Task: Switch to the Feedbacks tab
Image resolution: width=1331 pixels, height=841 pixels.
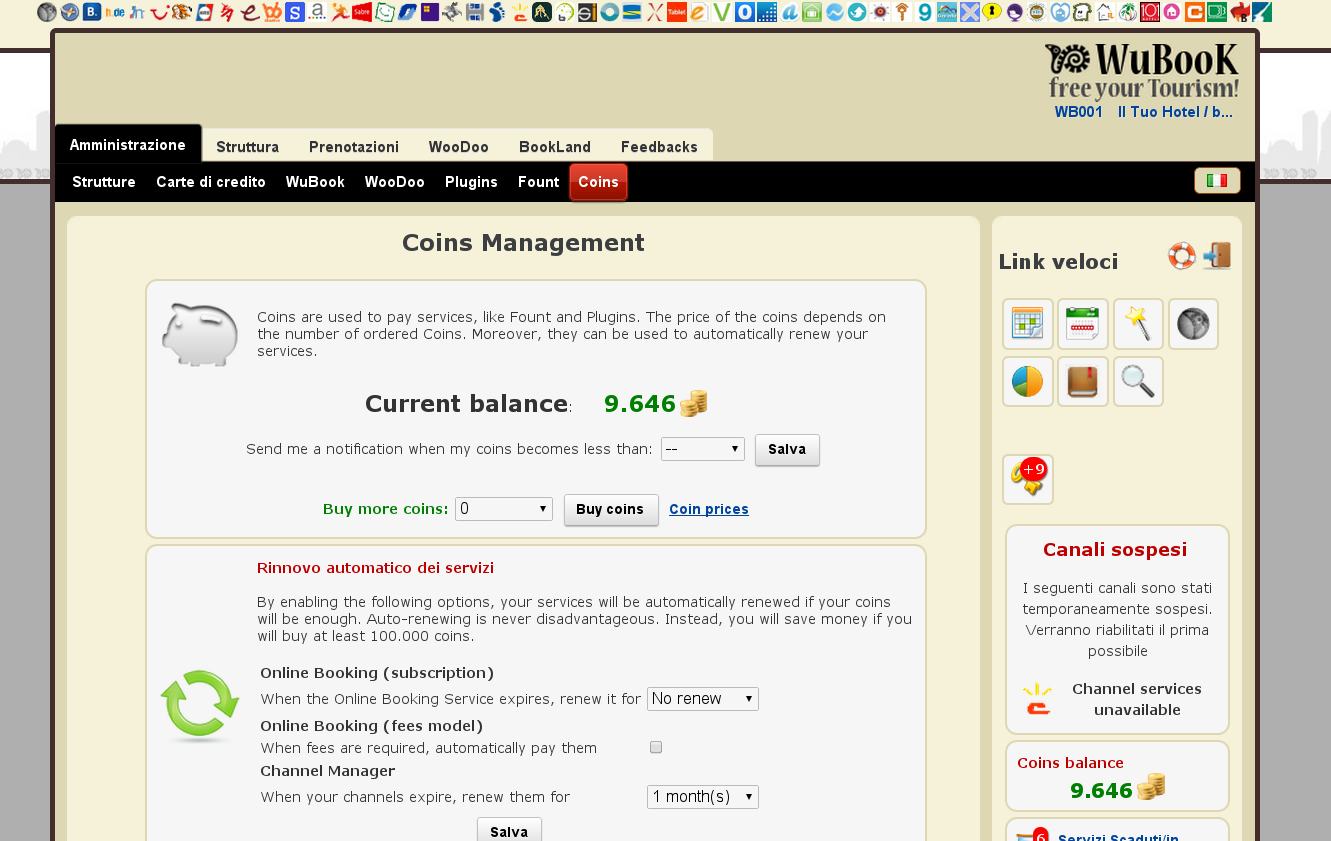Action: pyautogui.click(x=659, y=147)
